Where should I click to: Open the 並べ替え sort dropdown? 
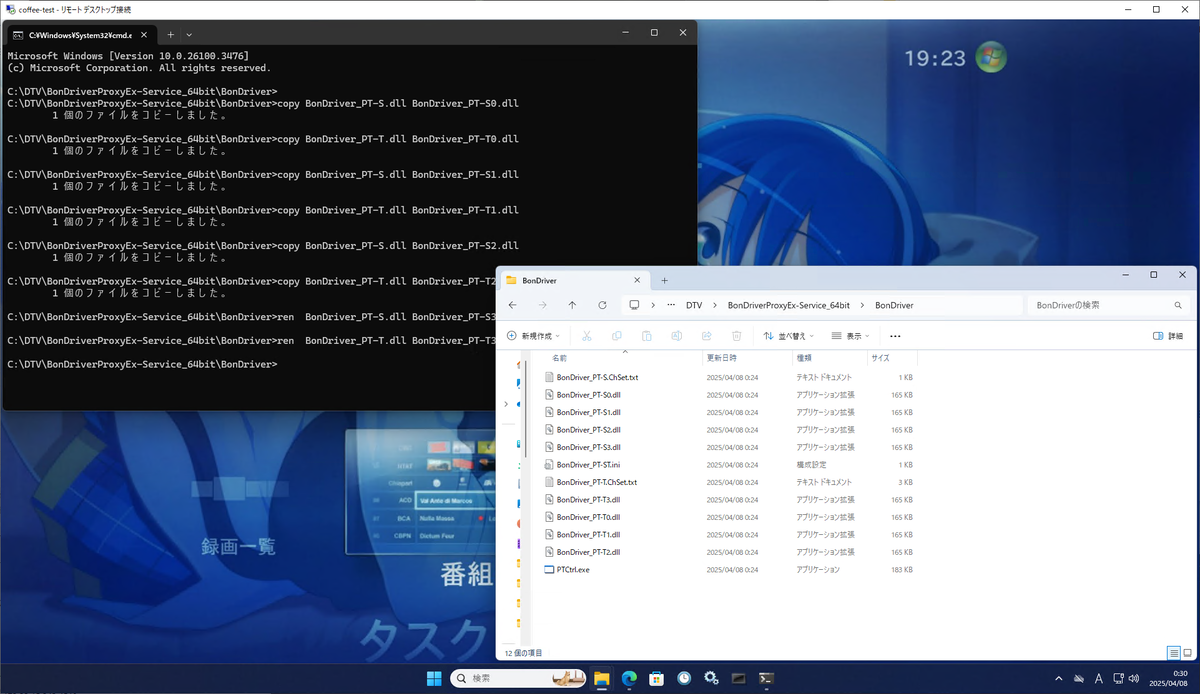point(789,336)
